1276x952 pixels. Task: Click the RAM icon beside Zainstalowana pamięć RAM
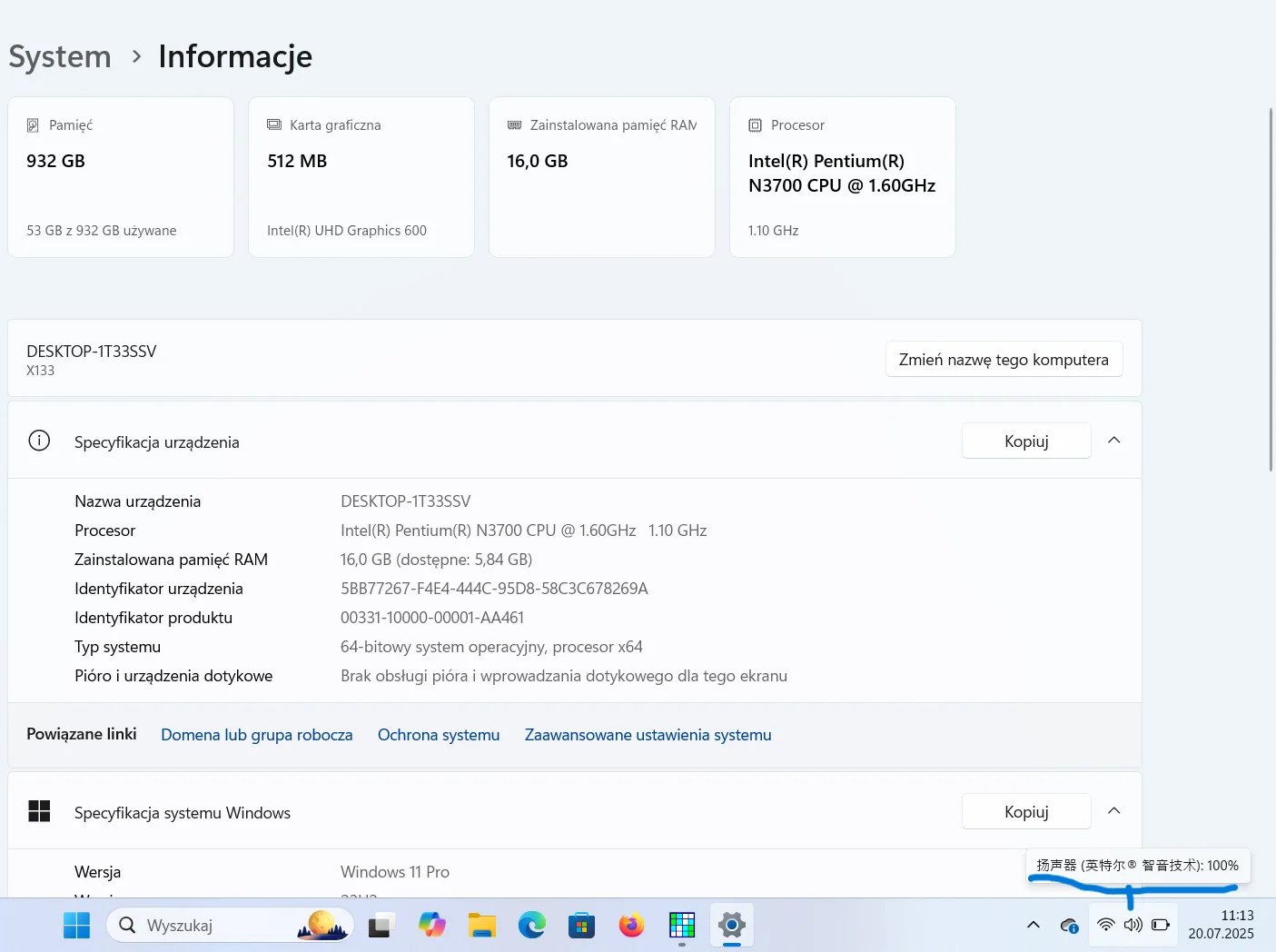click(x=515, y=124)
